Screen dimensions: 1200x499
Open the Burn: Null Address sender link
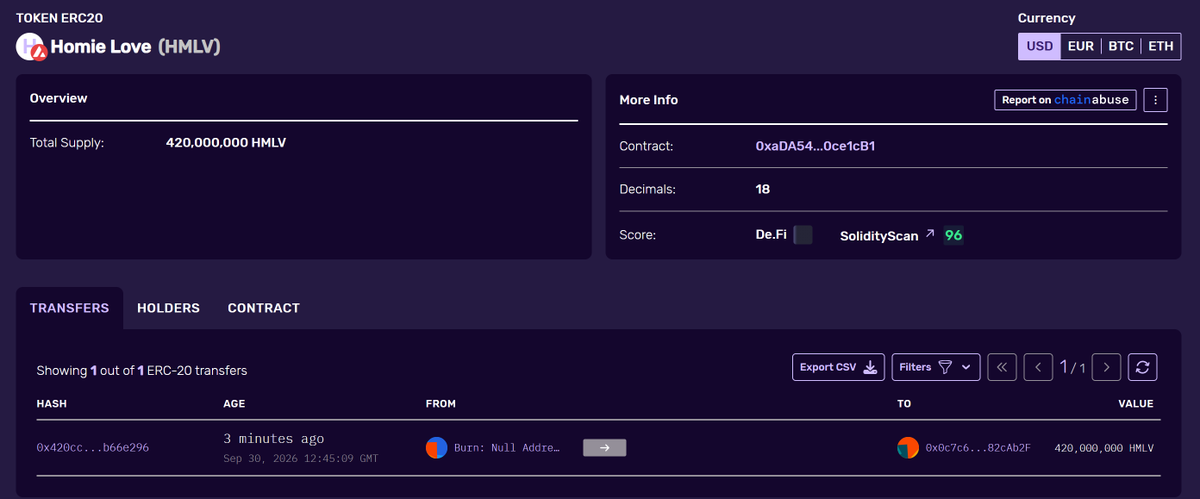click(x=506, y=448)
